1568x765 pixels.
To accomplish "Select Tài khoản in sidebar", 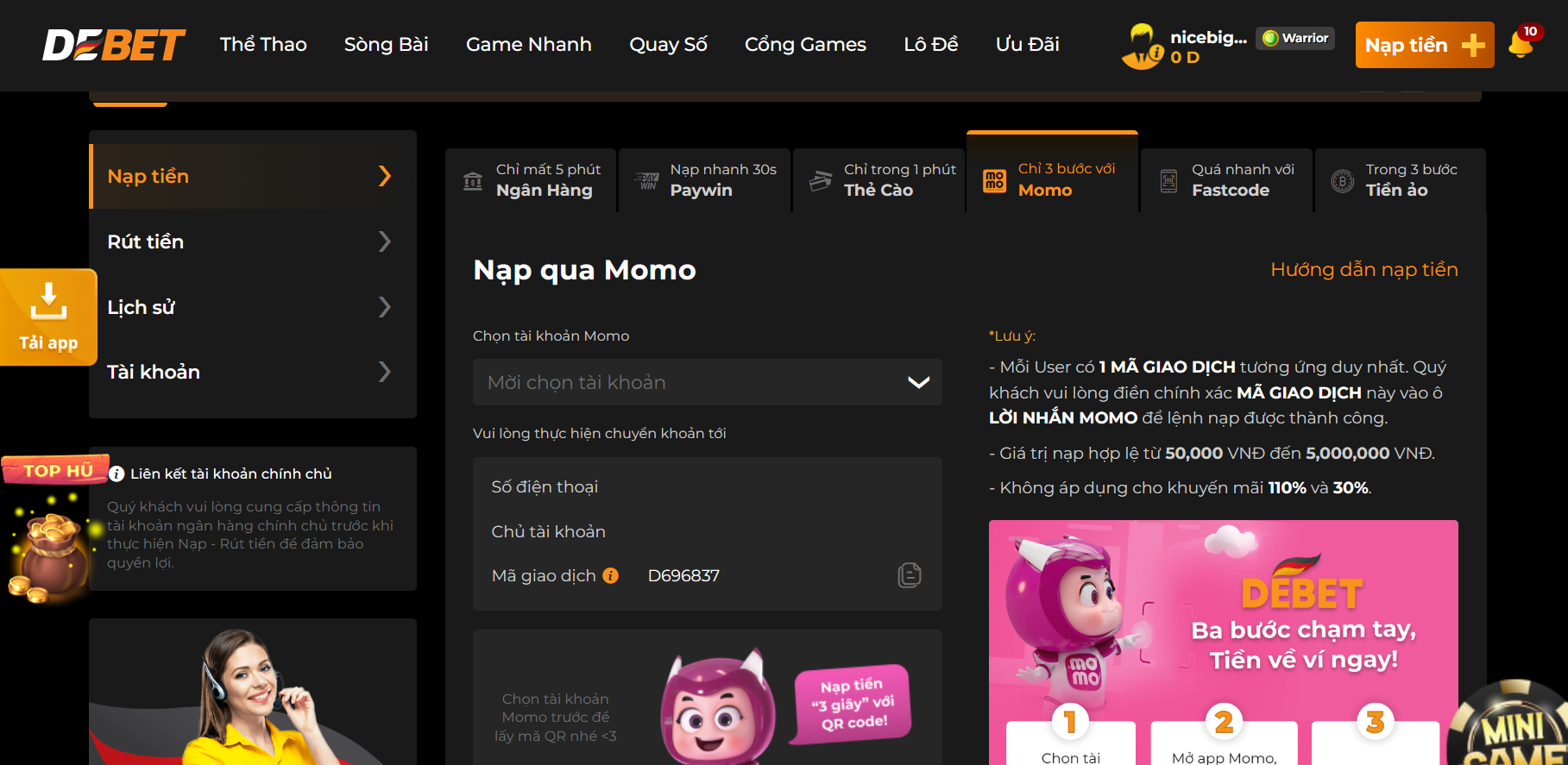I will coord(253,372).
